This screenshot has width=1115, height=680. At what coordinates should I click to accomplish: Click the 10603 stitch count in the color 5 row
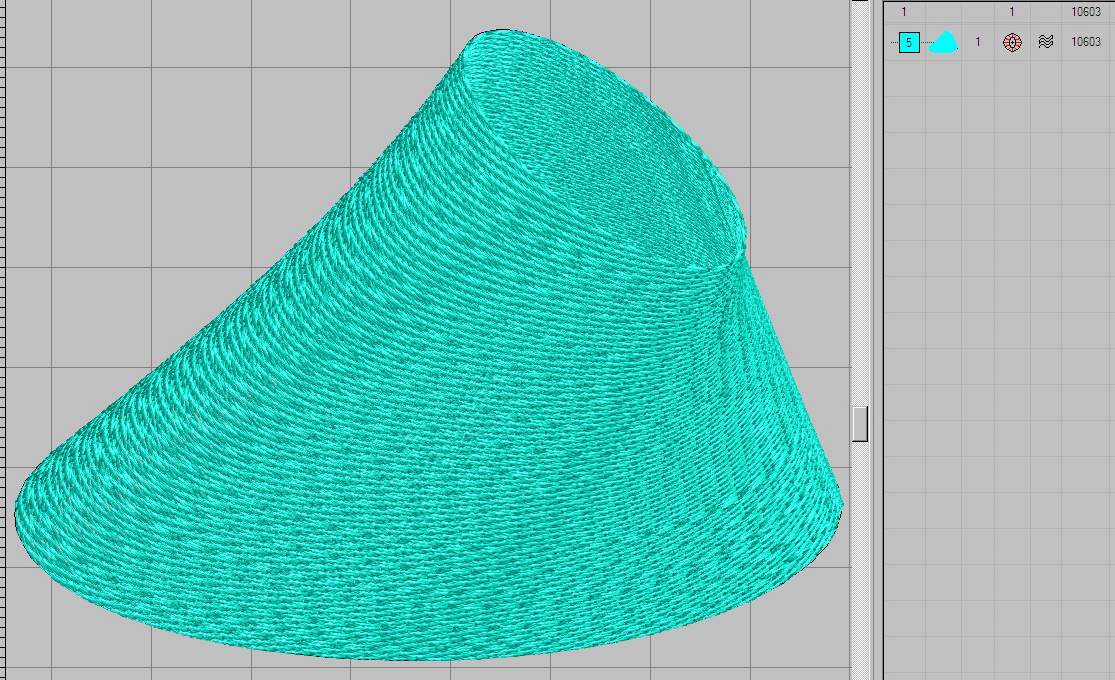click(x=1086, y=42)
